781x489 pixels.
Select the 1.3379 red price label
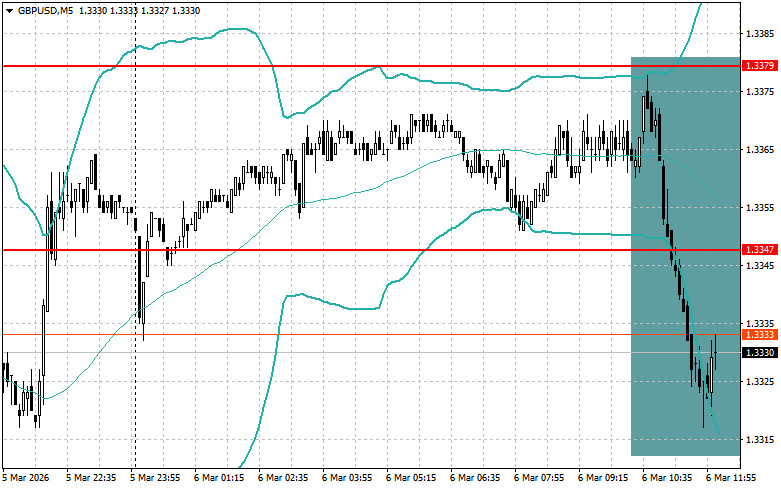coord(760,66)
